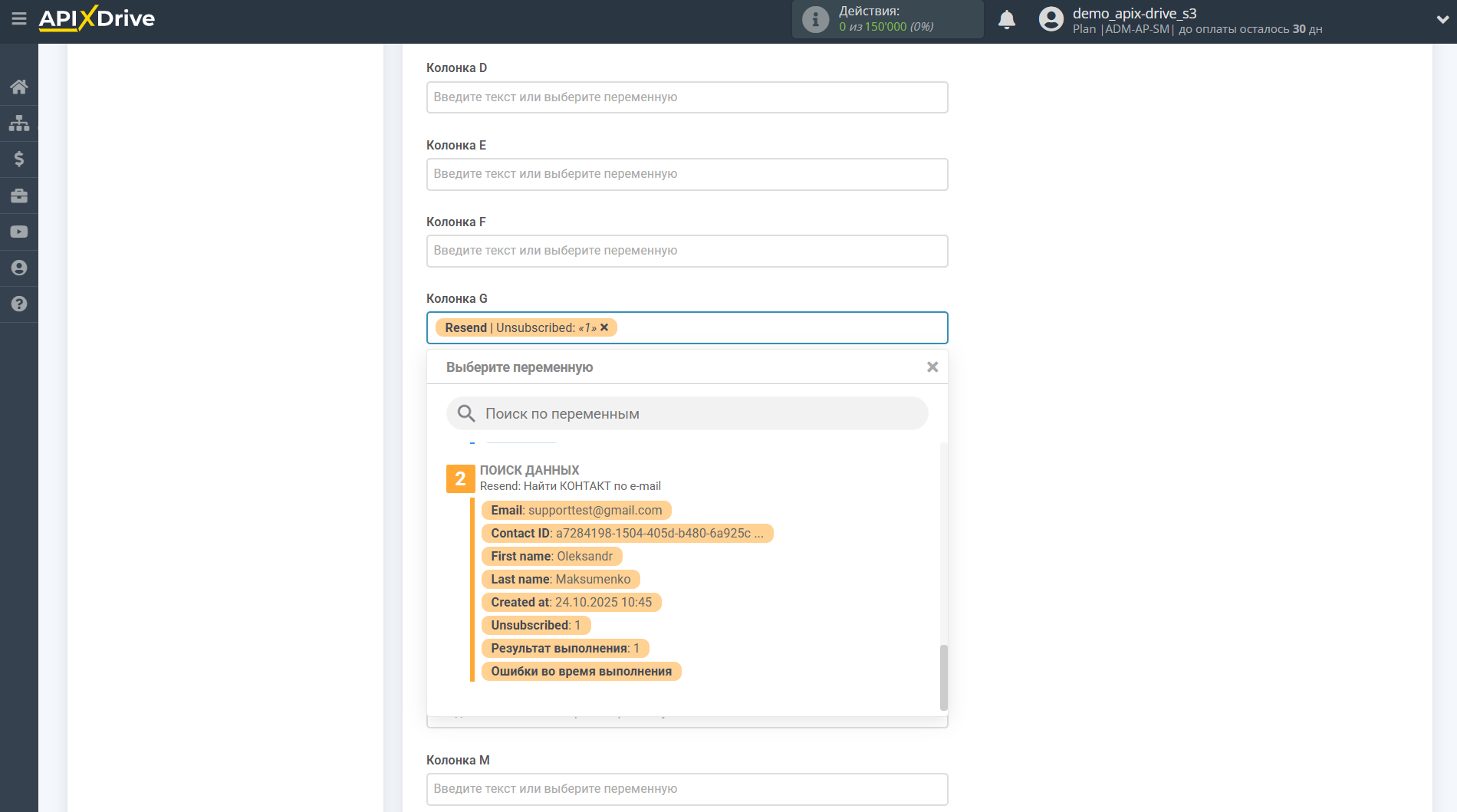Viewport: 1457px width, 812px height.
Task: Expand the account menu chevron top-right
Action: click(1439, 19)
